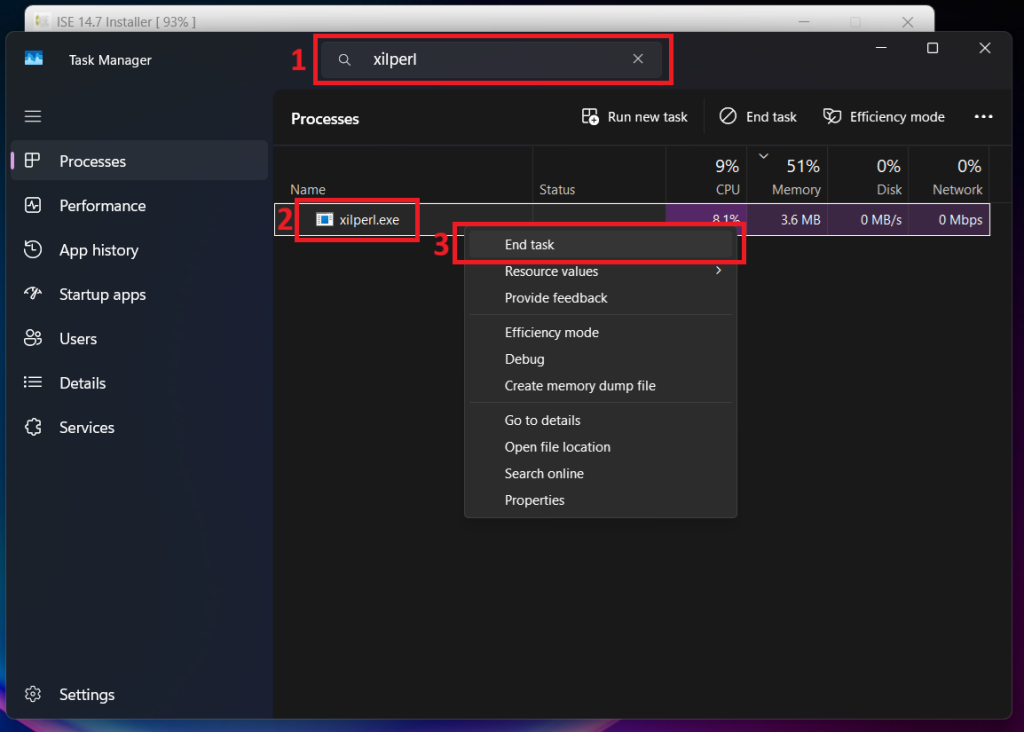The height and width of the screenshot is (732, 1024).
Task: Open the Processes page in sidebar
Action: [140, 161]
